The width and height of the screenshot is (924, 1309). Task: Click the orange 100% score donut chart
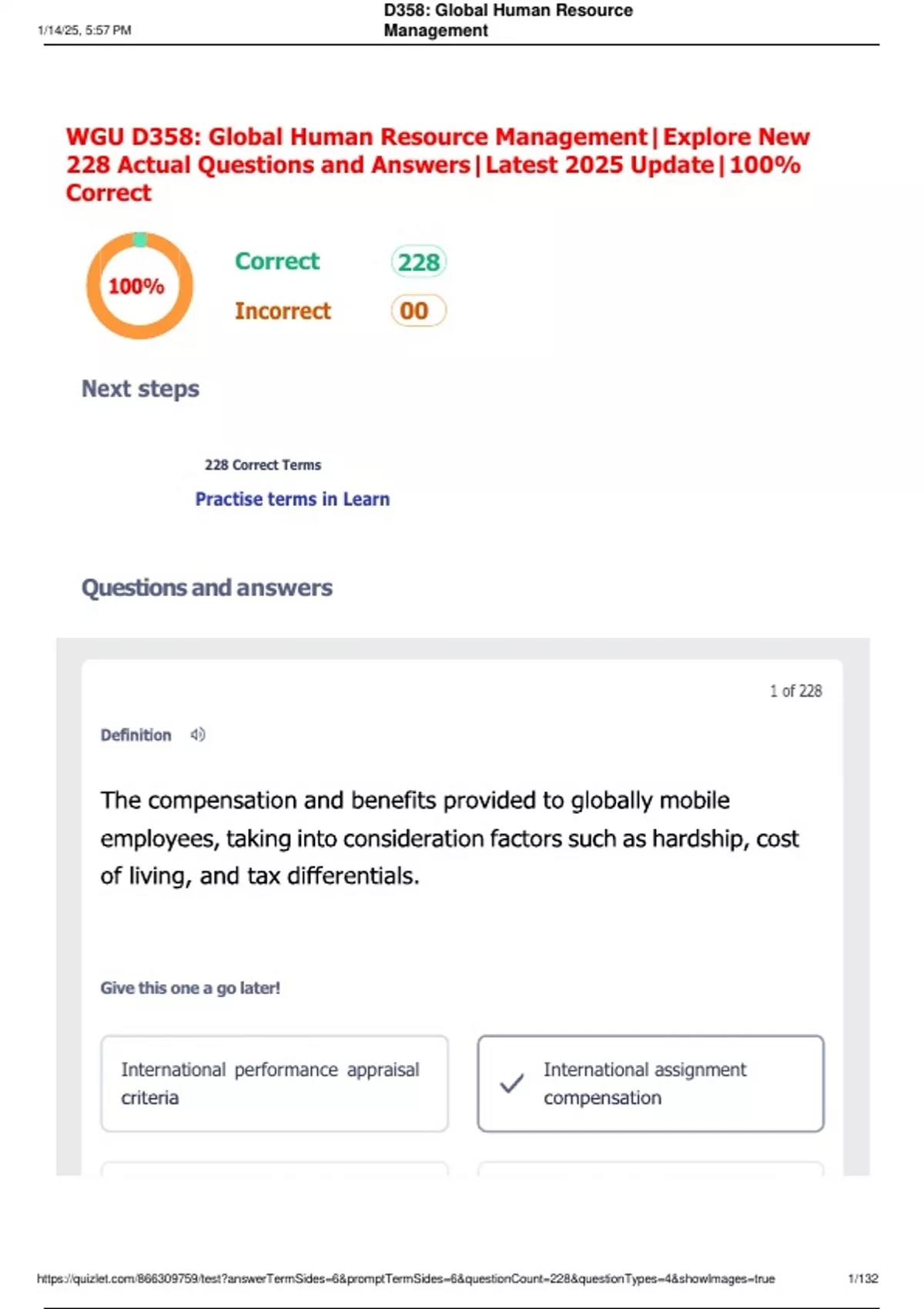tap(139, 286)
